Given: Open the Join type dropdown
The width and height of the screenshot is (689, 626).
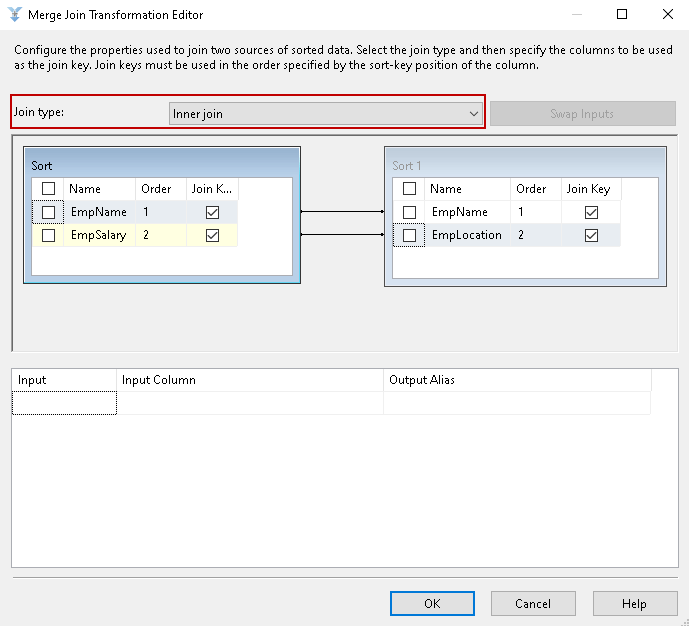Looking at the screenshot, I should click(x=326, y=114).
